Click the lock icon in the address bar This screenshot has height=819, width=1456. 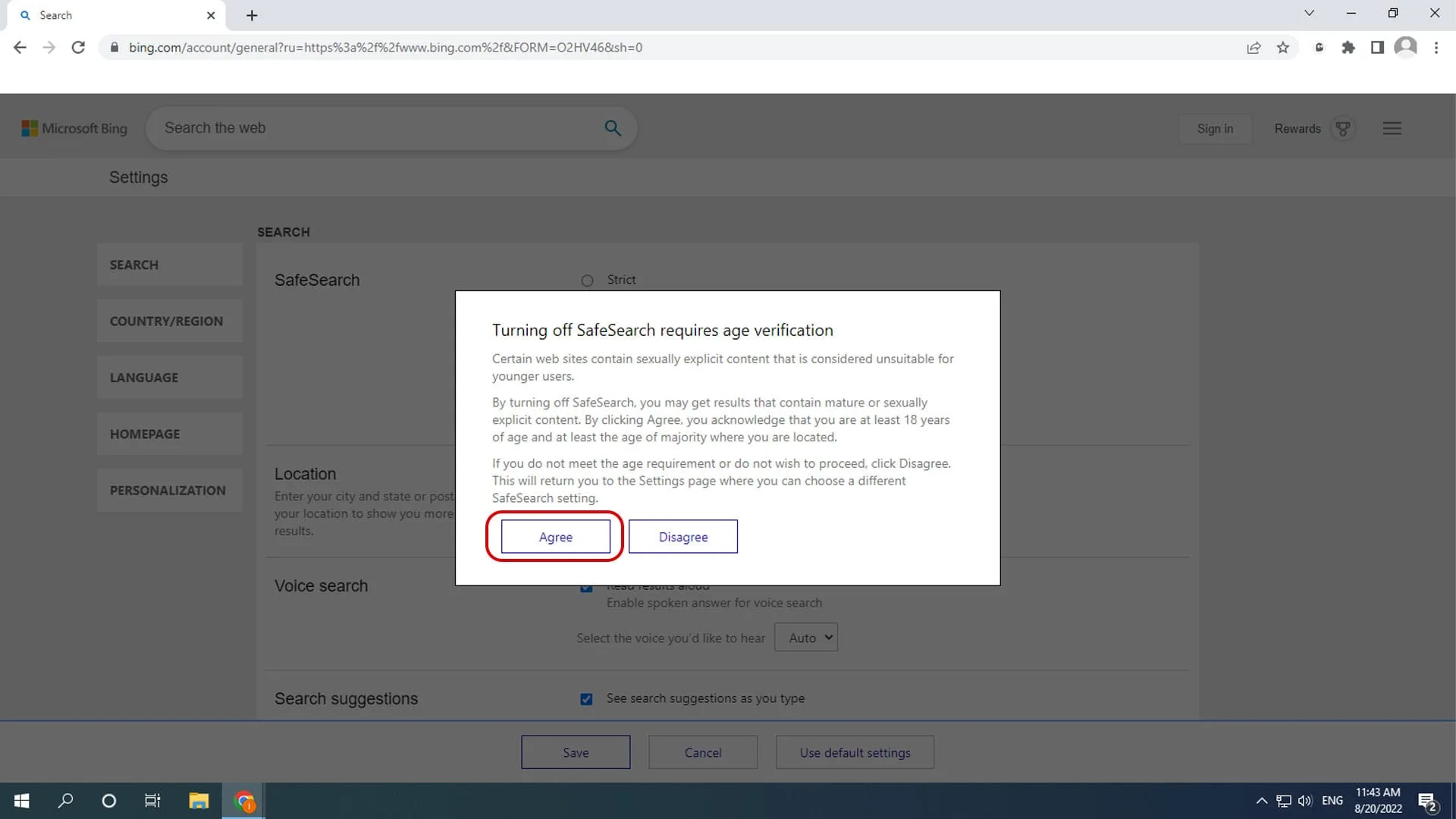point(115,47)
